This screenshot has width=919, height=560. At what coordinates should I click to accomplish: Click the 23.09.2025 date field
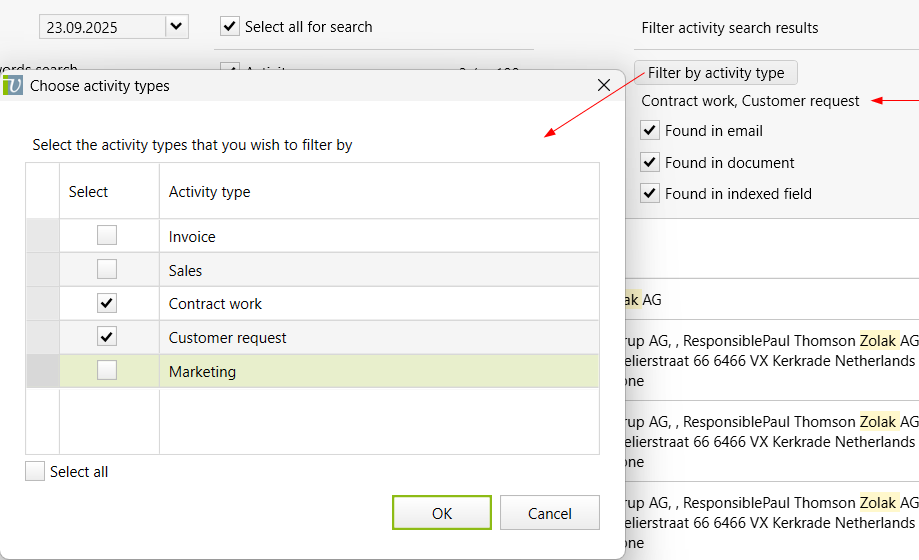point(100,27)
